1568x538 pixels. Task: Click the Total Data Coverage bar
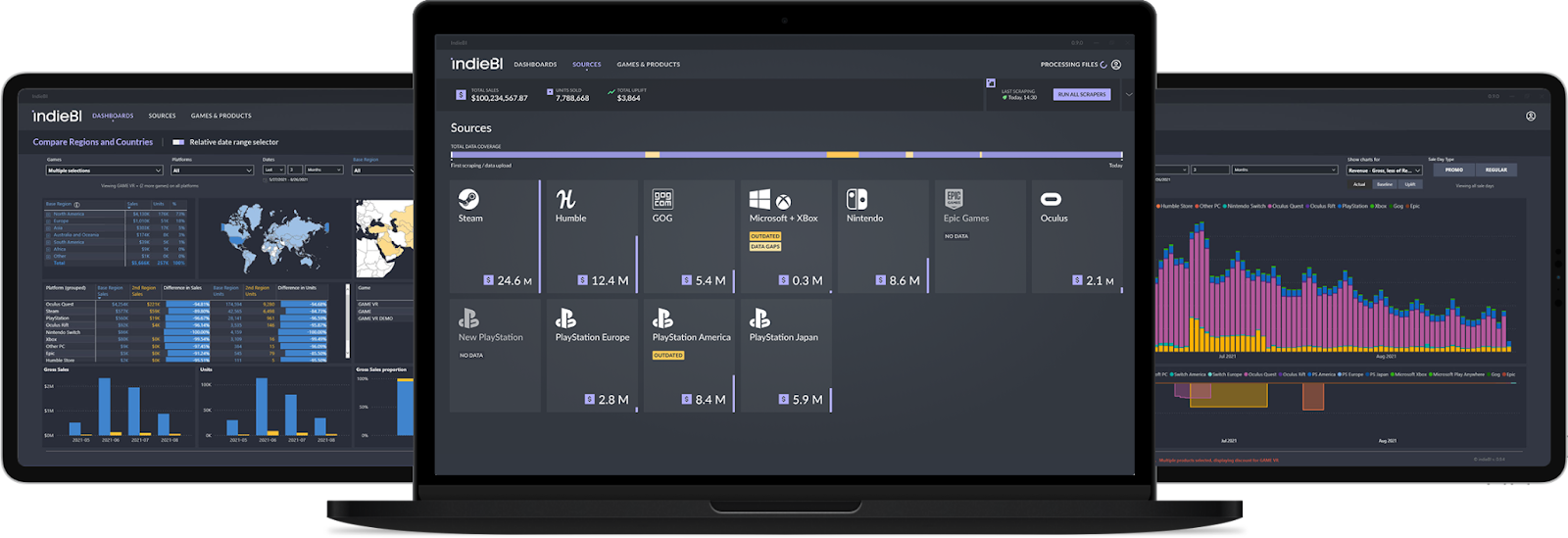point(787,155)
